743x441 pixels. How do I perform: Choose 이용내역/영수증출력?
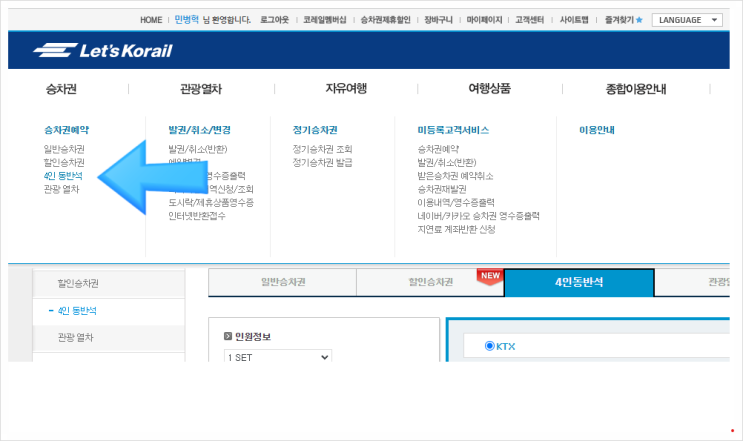point(456,202)
